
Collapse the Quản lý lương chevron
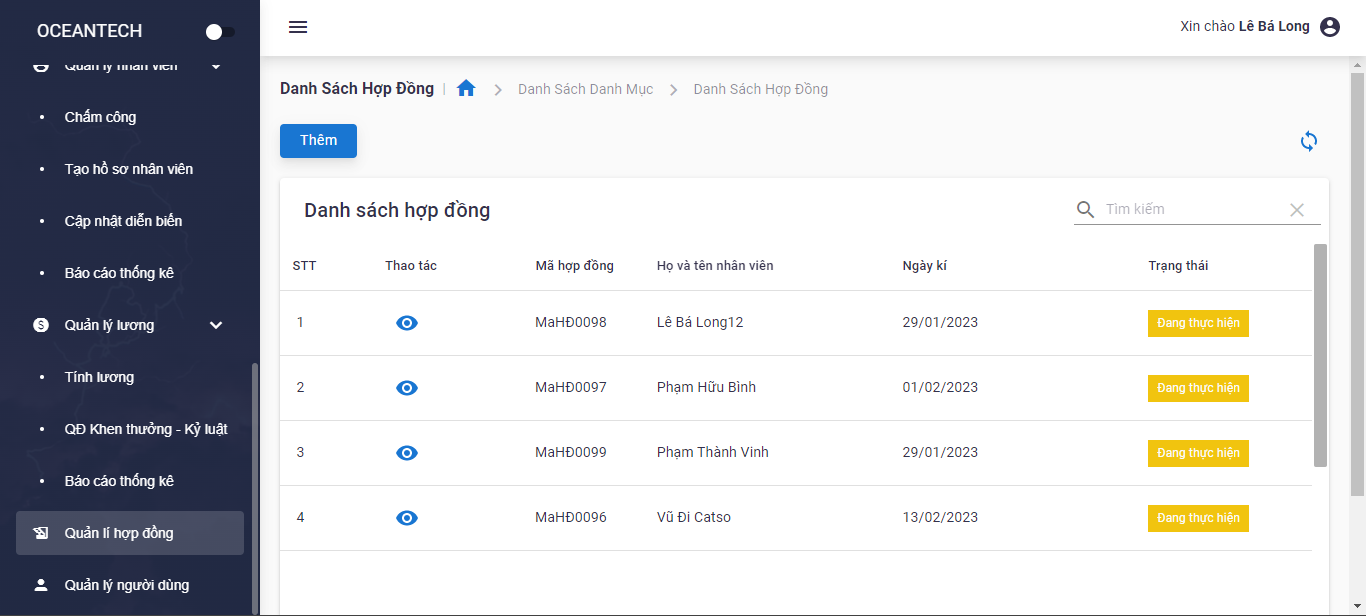pos(216,325)
